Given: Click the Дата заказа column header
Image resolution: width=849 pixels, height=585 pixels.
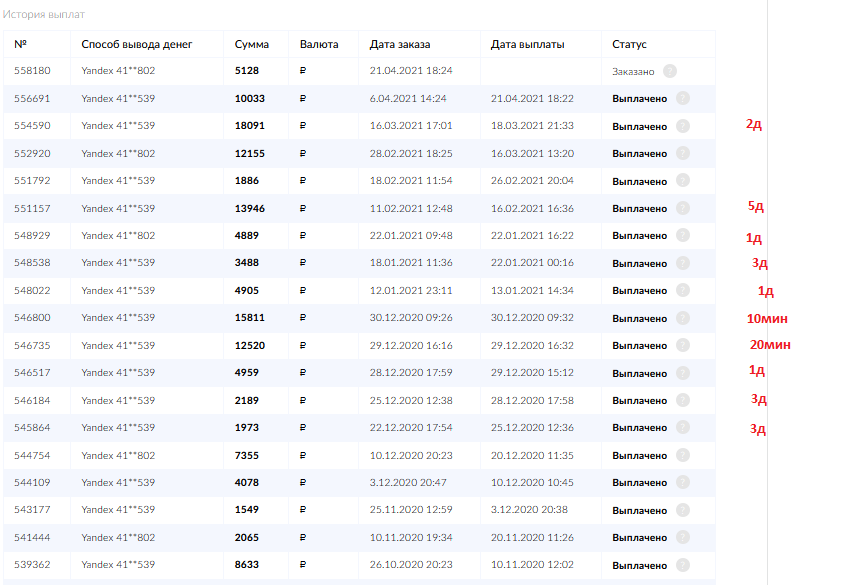Looking at the screenshot, I should [x=400, y=44].
